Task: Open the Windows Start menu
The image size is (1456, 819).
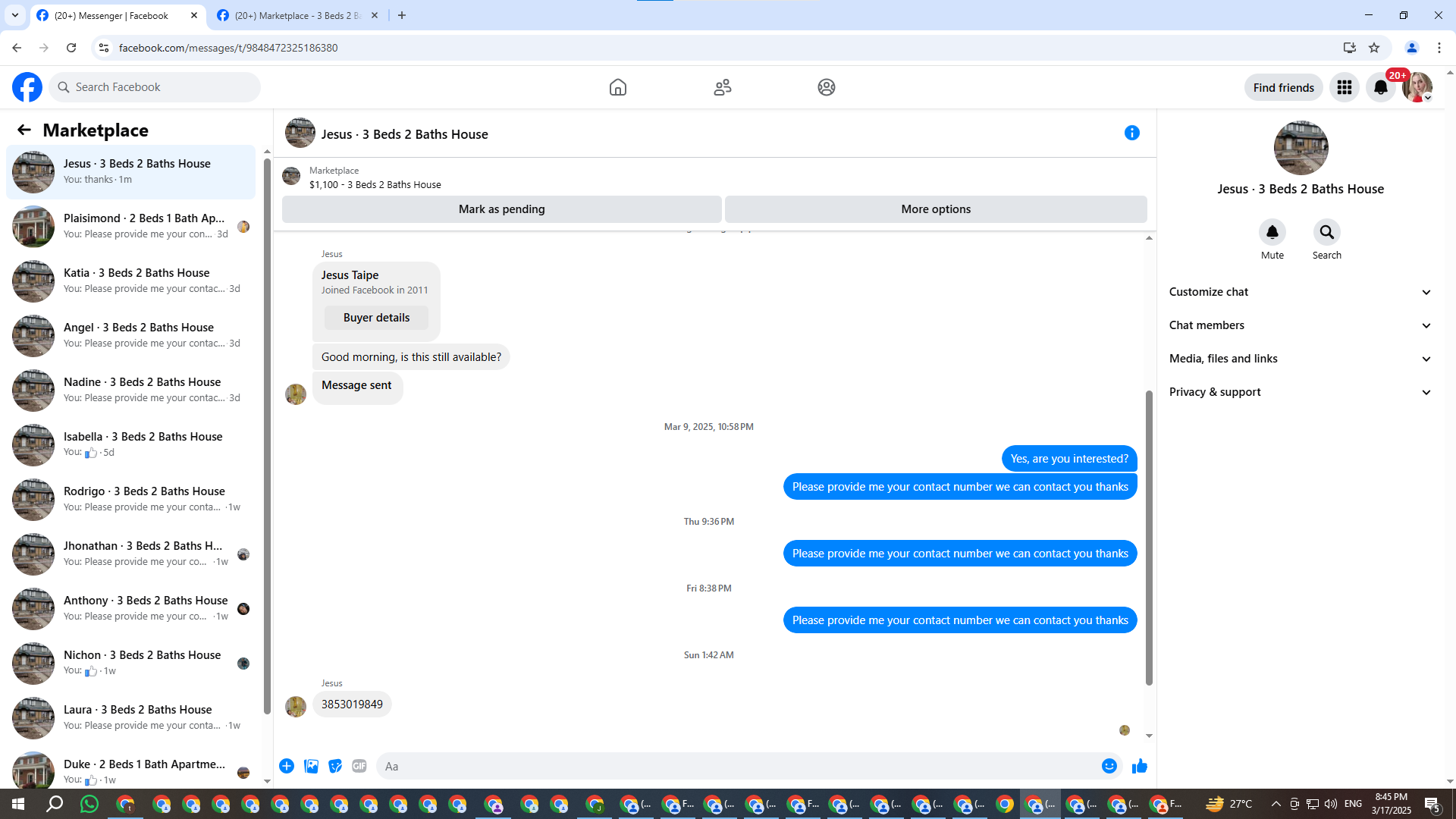Action: click(18, 804)
